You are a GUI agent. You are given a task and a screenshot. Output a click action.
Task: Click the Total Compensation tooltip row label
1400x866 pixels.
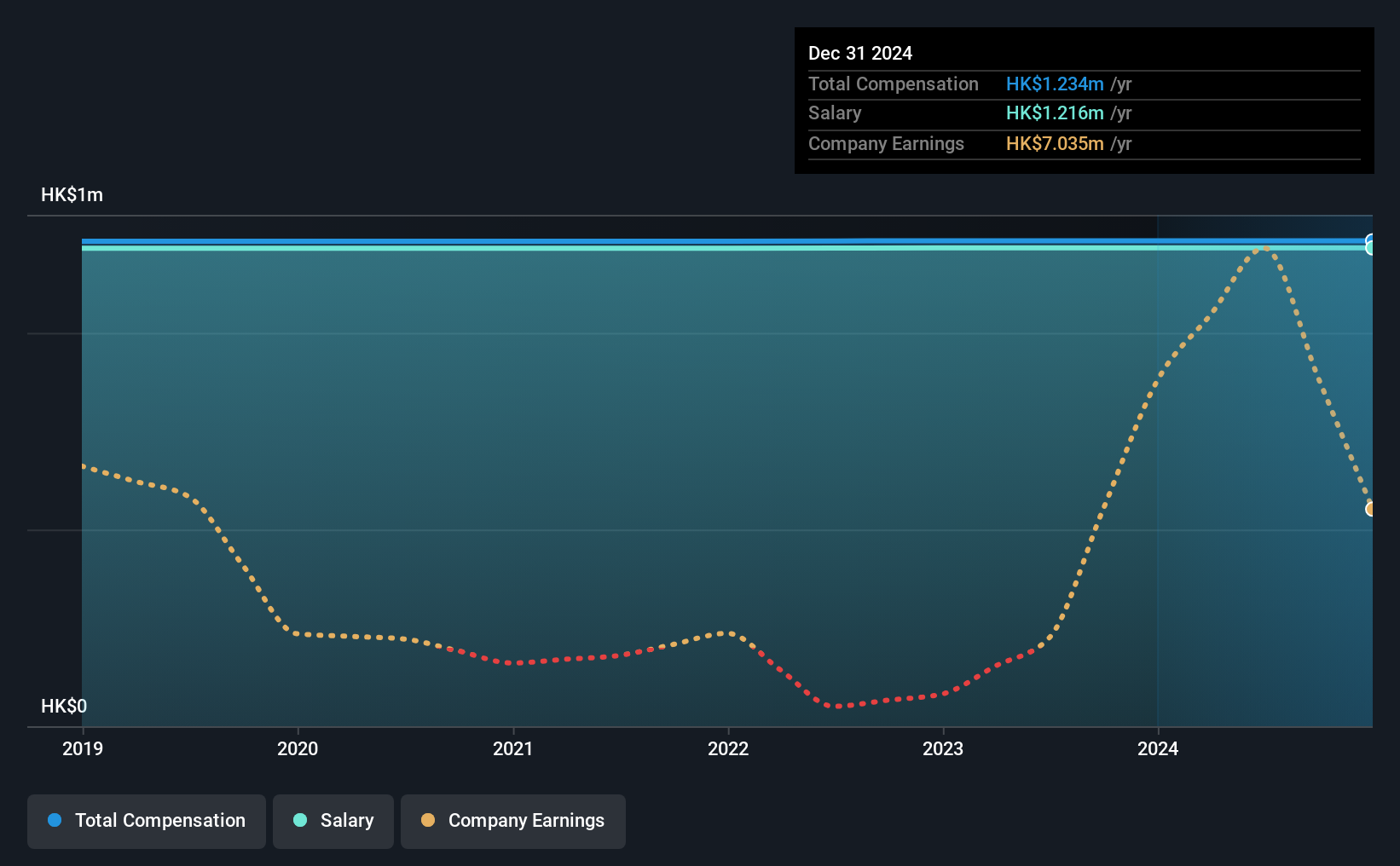click(x=894, y=84)
